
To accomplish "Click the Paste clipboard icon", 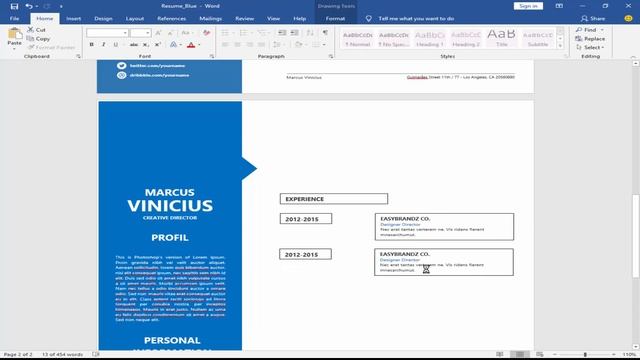I will 15,34.
